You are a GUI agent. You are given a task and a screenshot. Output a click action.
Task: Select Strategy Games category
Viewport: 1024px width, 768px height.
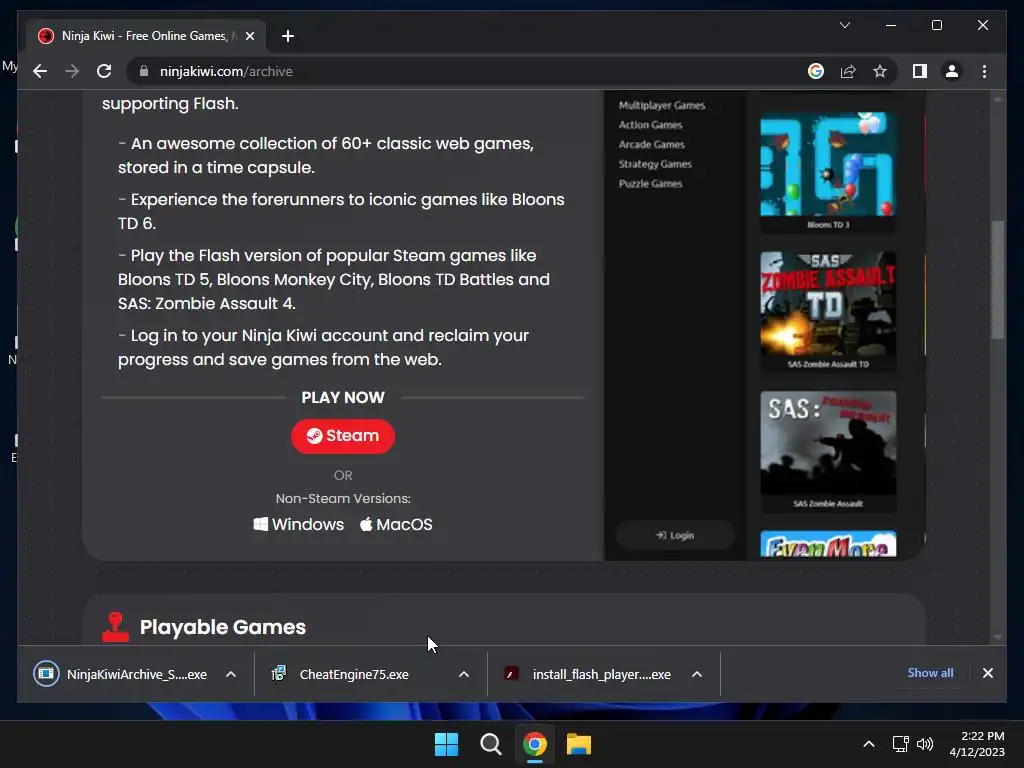pos(655,164)
